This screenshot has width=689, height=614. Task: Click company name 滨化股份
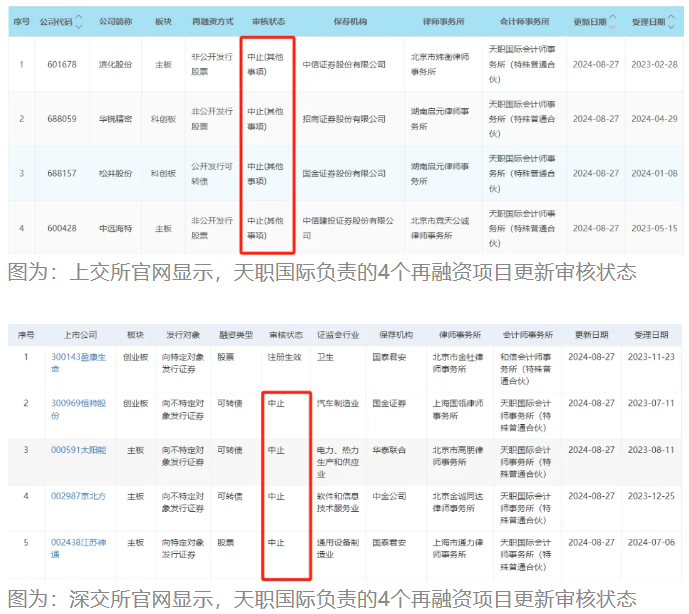click(115, 65)
